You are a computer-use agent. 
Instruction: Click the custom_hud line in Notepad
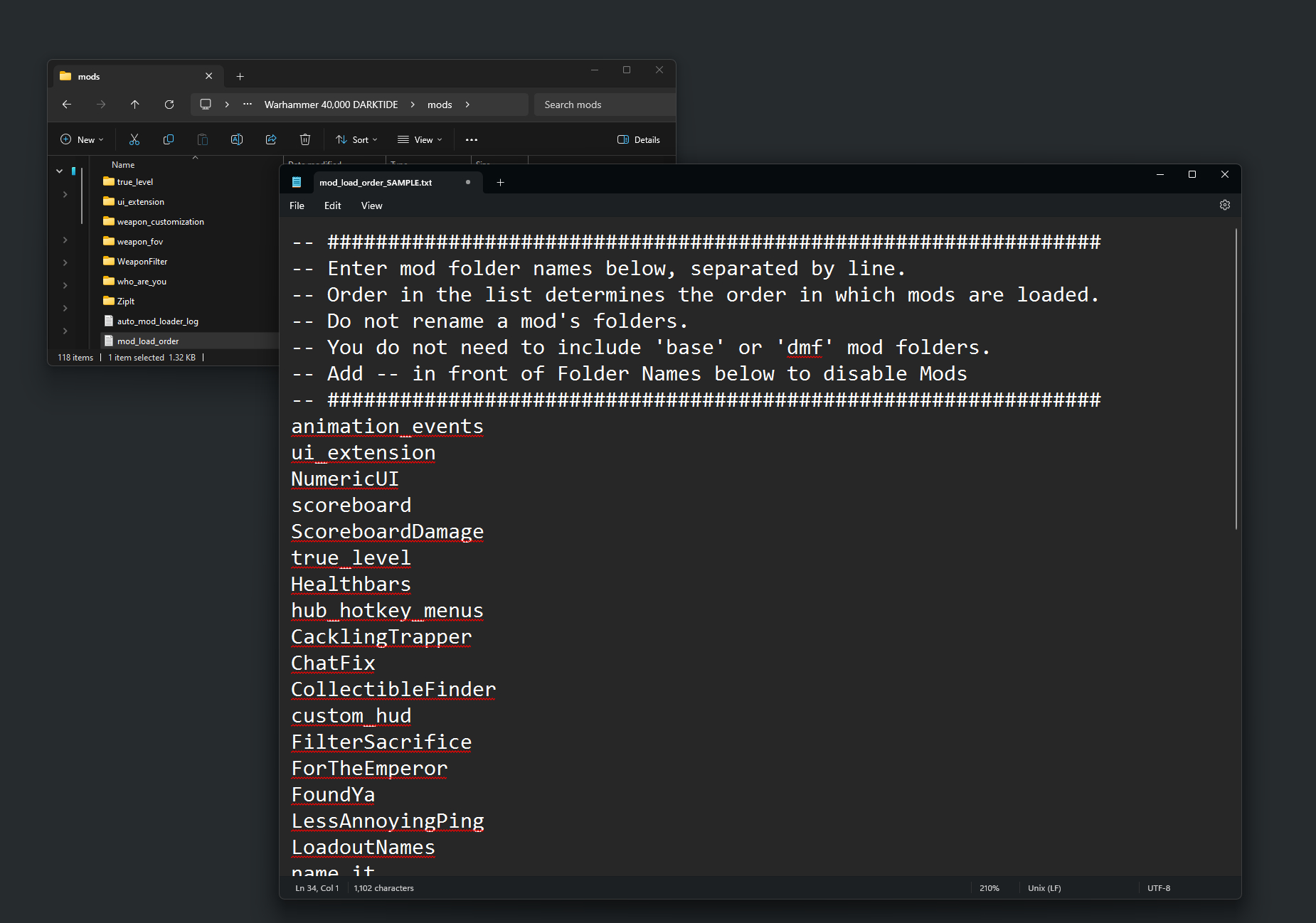[351, 716]
